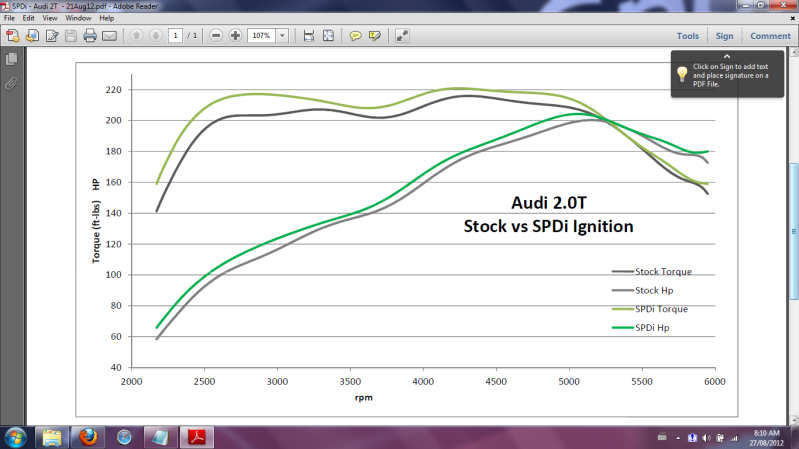This screenshot has width=799, height=449.
Task: Click the page number input field
Action: point(175,36)
